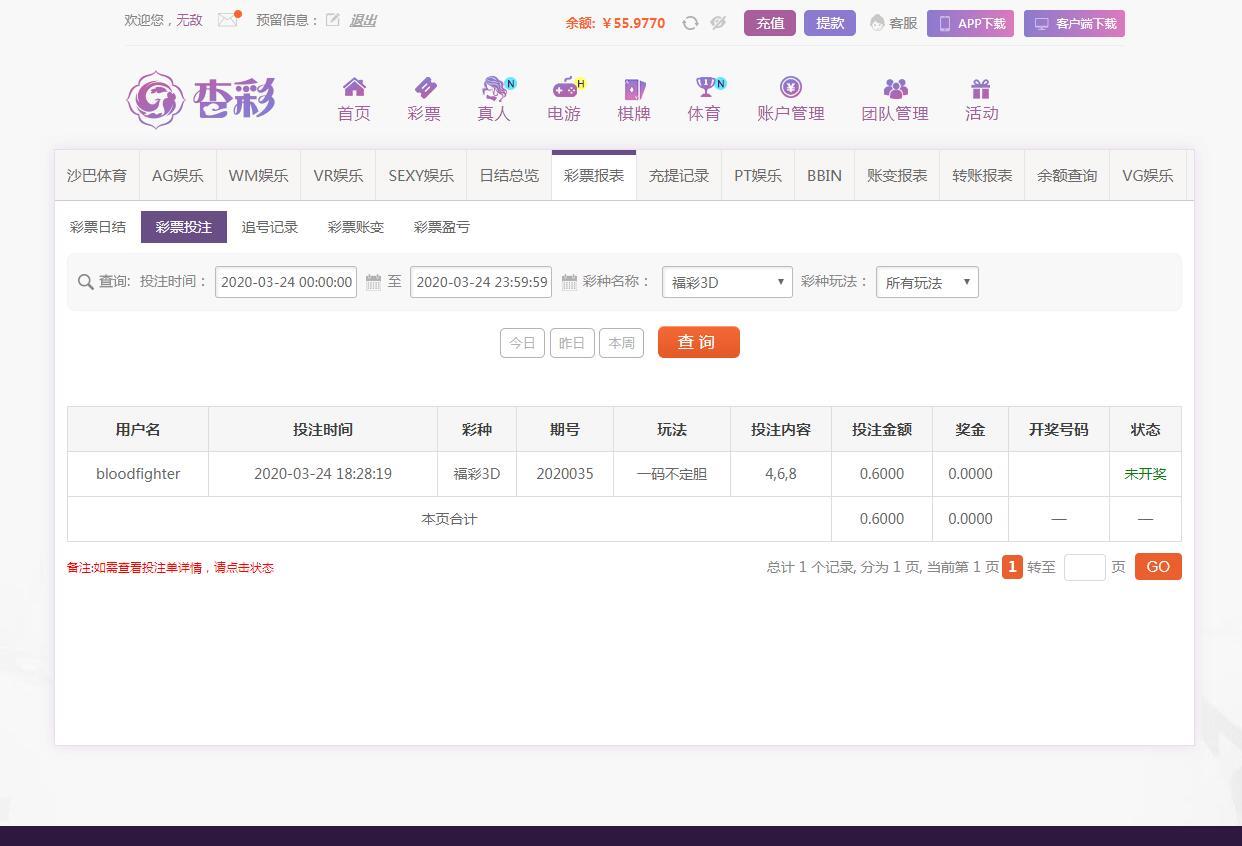Open the 首页 home icon
This screenshot has height=846, width=1242.
coord(354,88)
